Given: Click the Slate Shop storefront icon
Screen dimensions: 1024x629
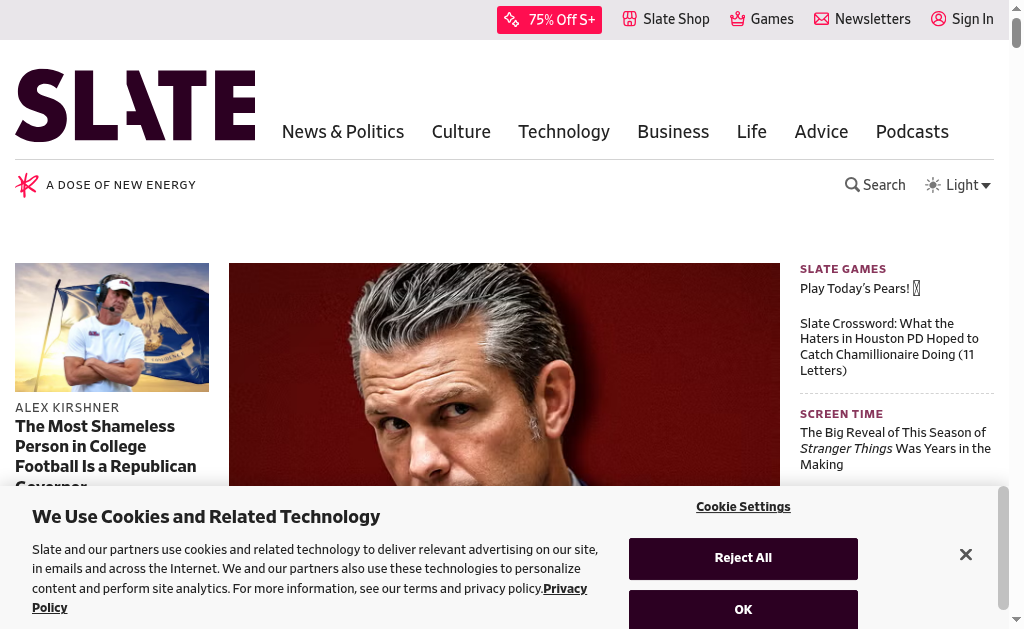Looking at the screenshot, I should tap(630, 19).
